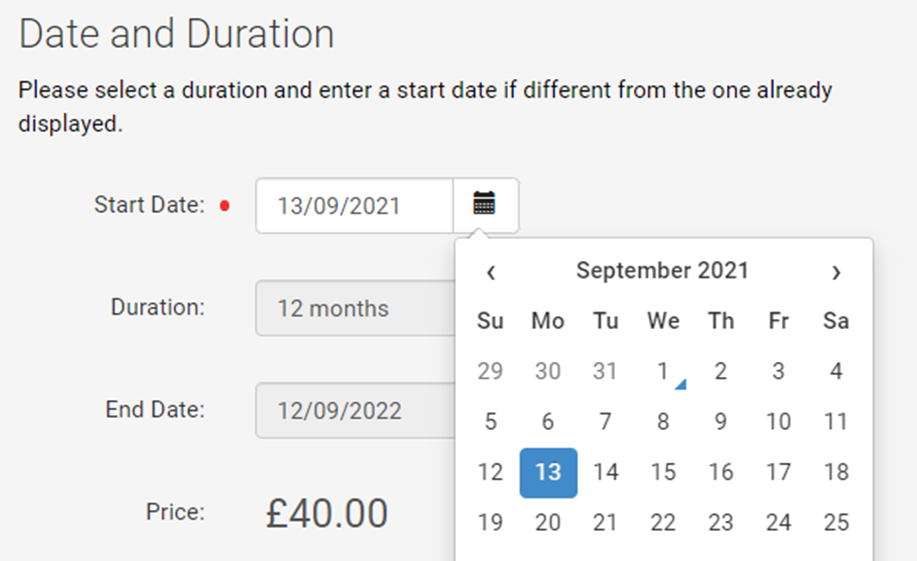Viewport: 917px width, 561px height.
Task: Select Sunday 5 September
Action: (491, 422)
